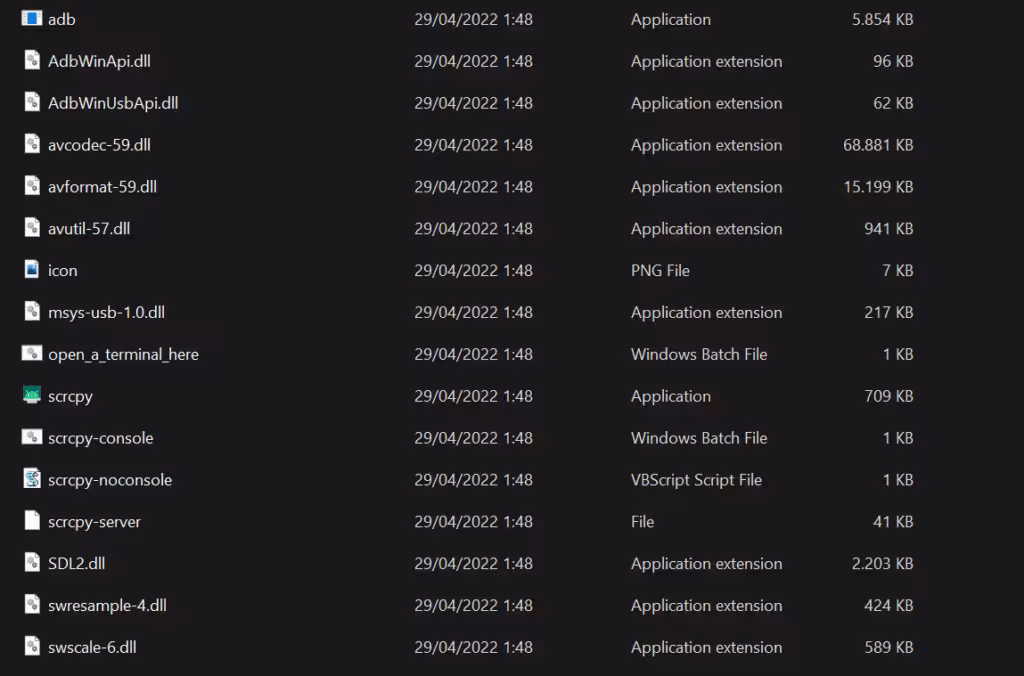
Task: Select the msys-usb-1.0.dll file name
Action: pyautogui.click(x=106, y=312)
